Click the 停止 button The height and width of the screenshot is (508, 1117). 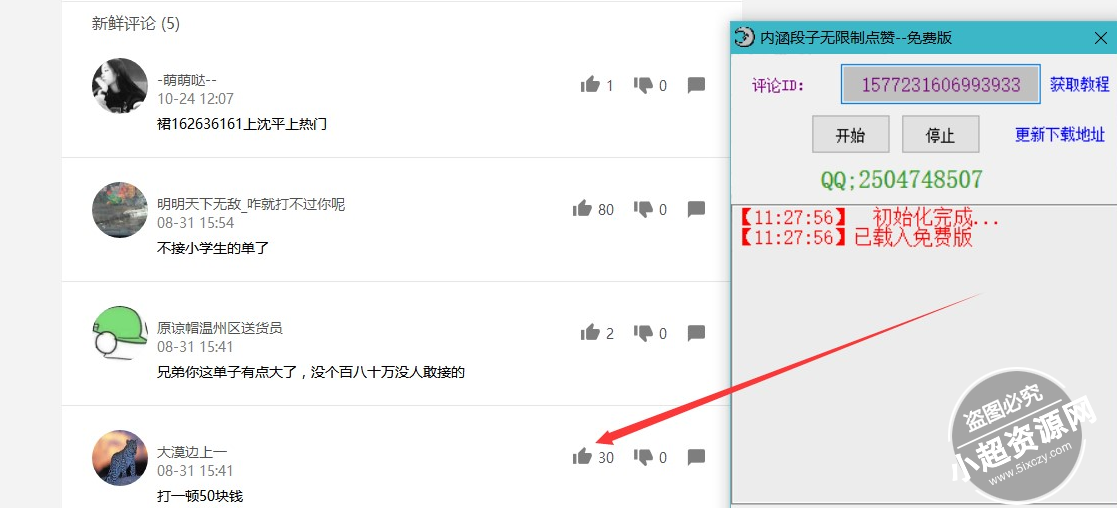[x=940, y=135]
